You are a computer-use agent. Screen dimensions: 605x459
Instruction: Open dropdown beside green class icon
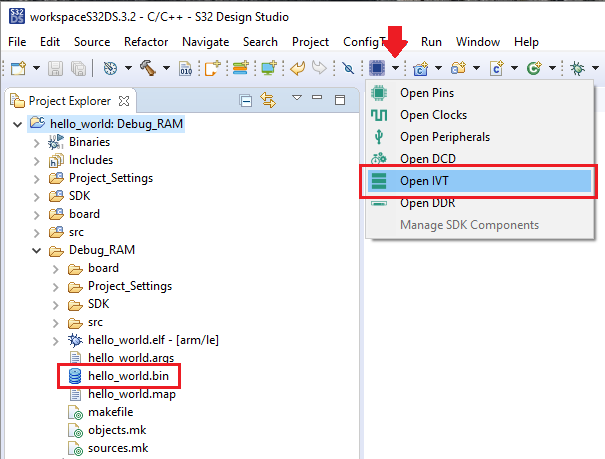pyautogui.click(x=553, y=68)
